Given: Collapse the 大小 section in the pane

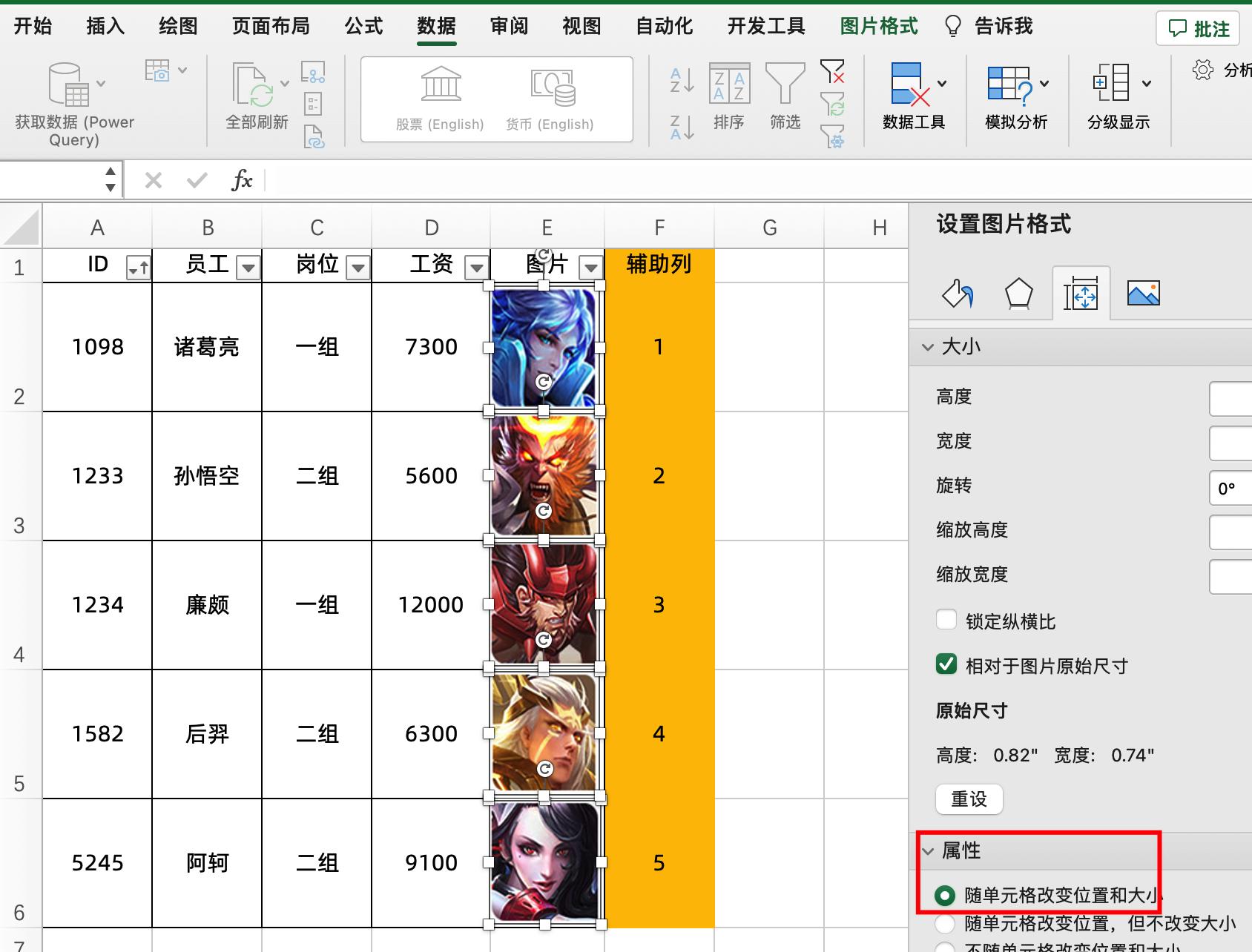Looking at the screenshot, I should click(x=928, y=346).
